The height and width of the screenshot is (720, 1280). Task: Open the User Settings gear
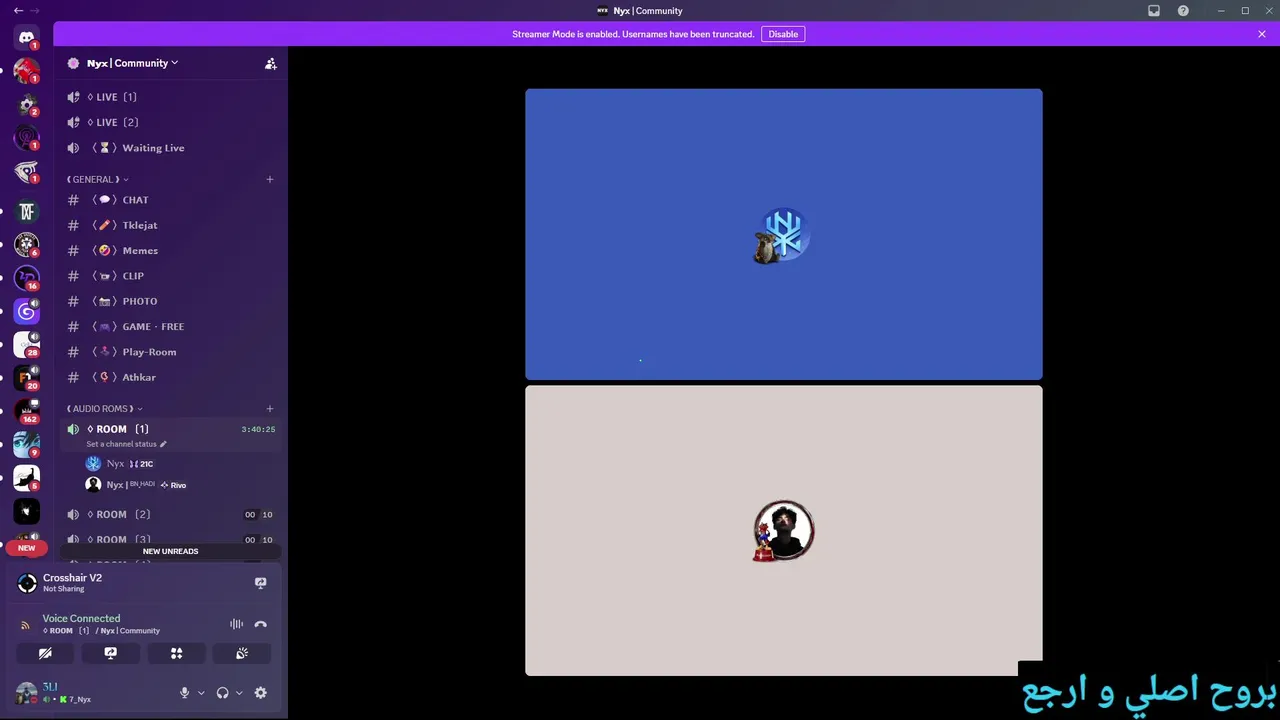[x=261, y=693]
